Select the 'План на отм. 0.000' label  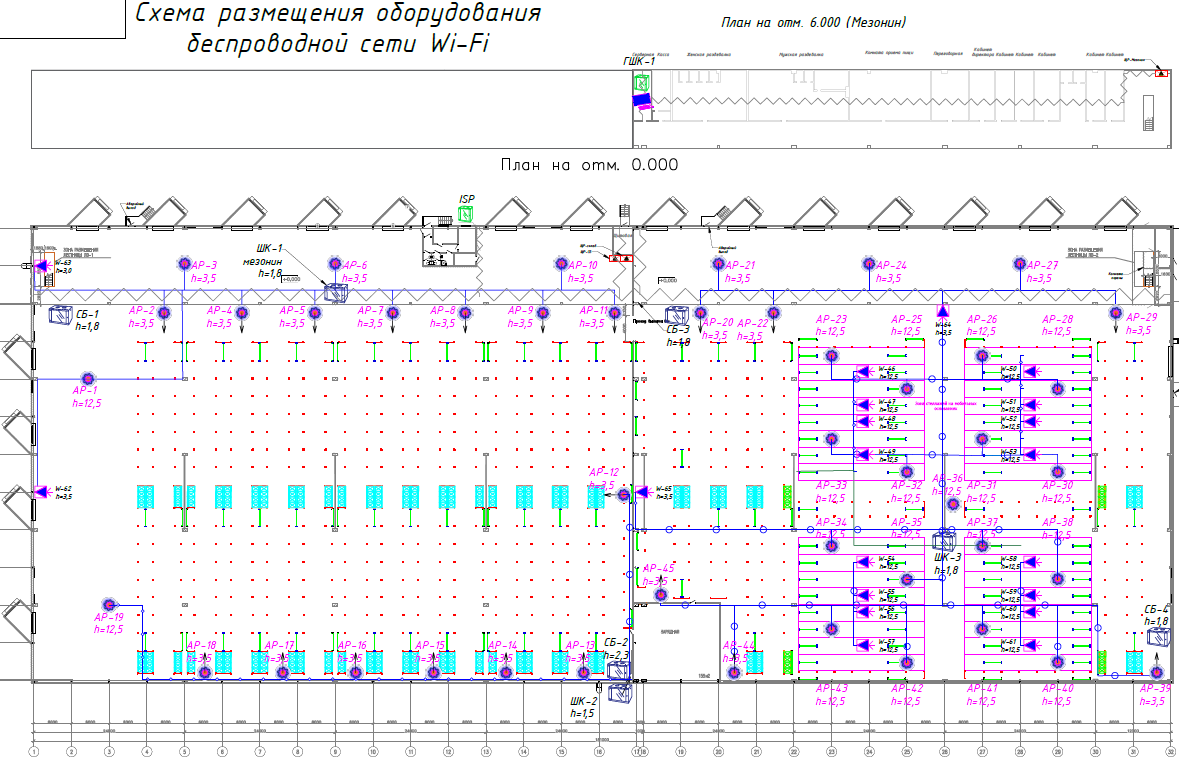tap(589, 165)
